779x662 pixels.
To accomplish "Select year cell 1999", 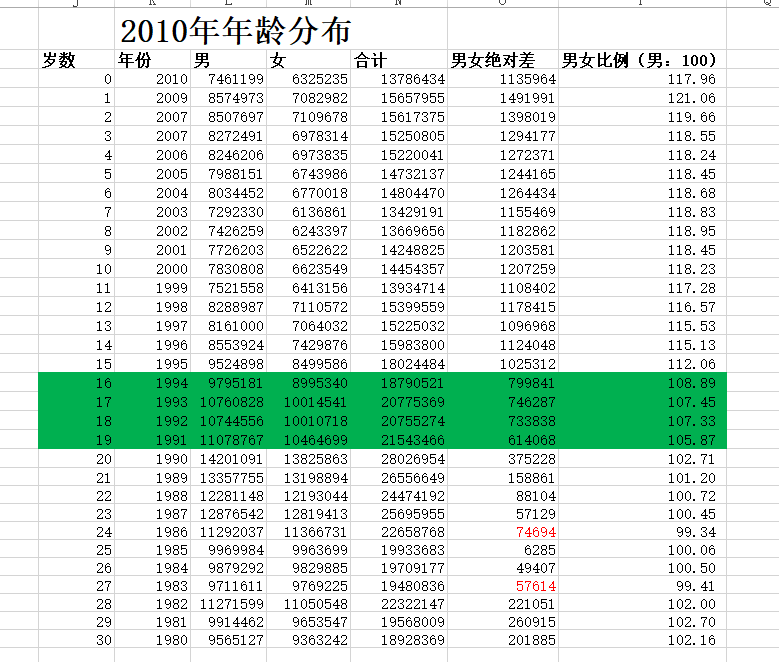I will [x=172, y=288].
